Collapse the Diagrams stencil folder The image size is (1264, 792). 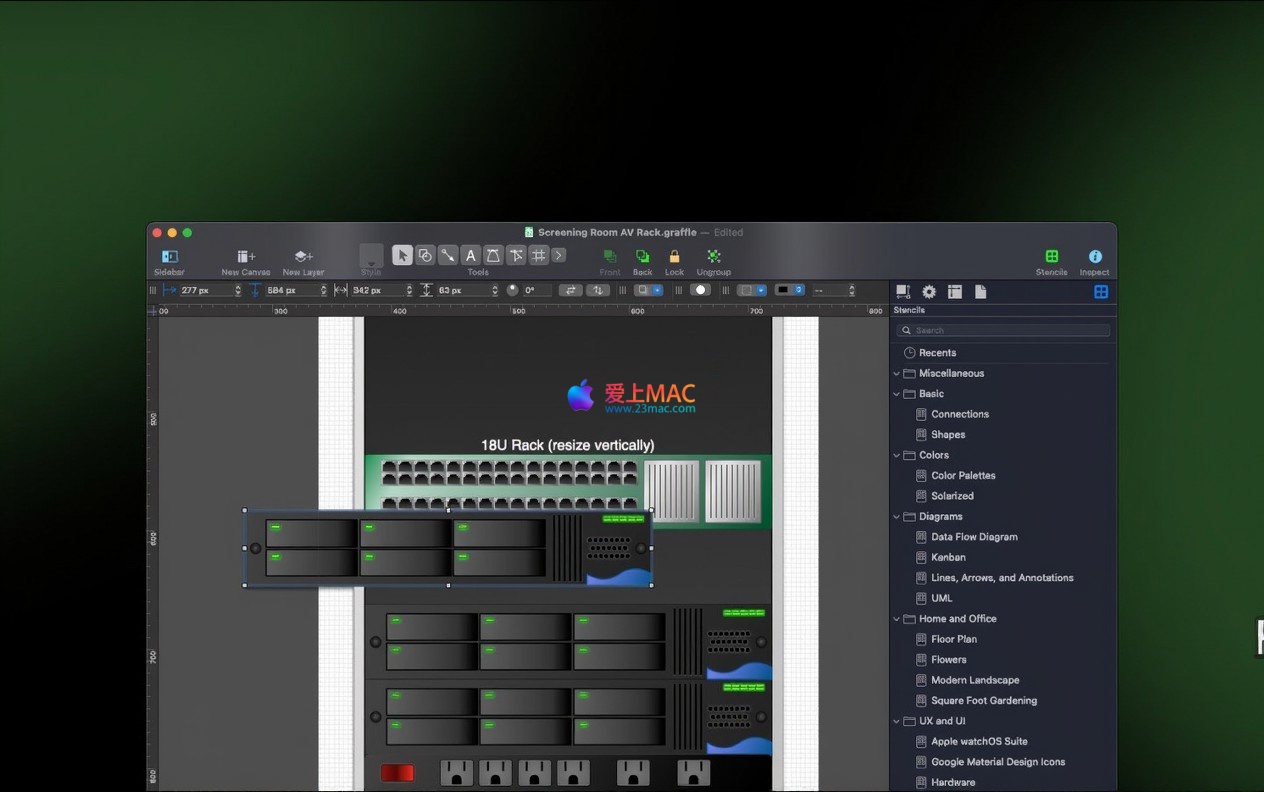[x=896, y=517]
